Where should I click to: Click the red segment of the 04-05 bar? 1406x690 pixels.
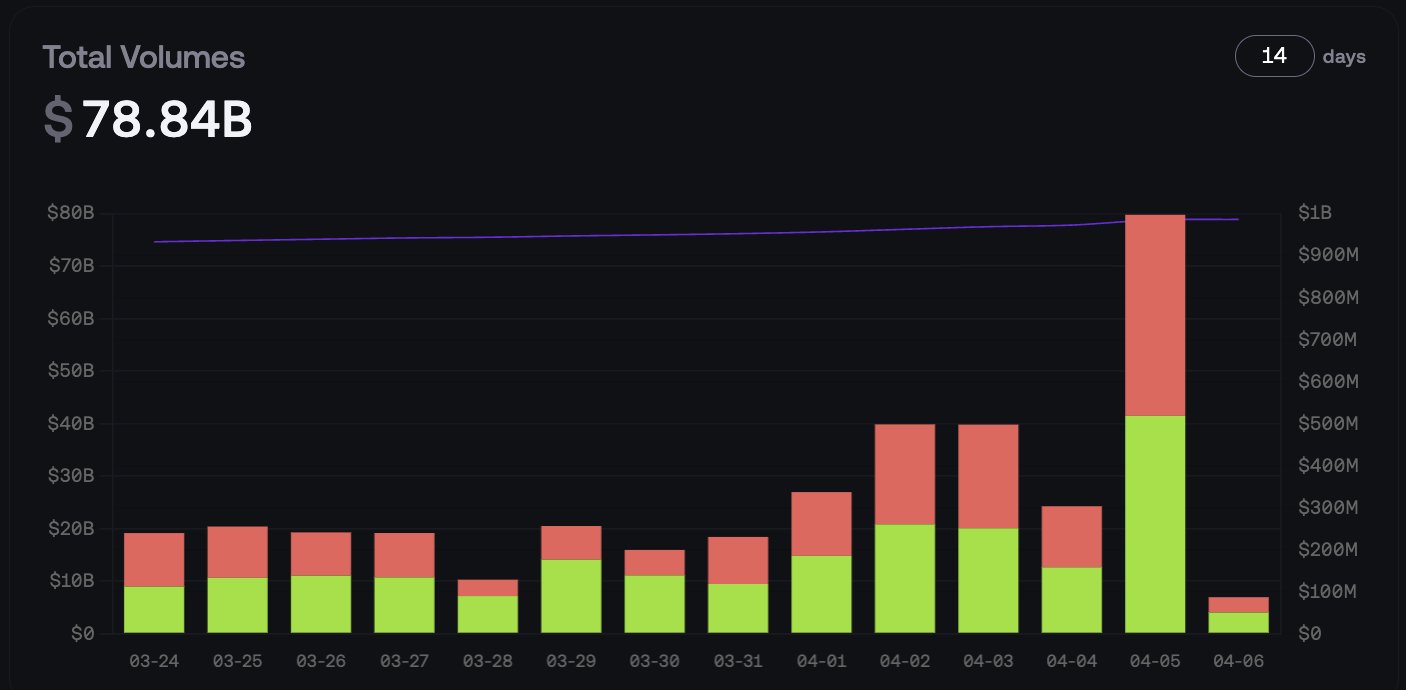pyautogui.click(x=1155, y=315)
